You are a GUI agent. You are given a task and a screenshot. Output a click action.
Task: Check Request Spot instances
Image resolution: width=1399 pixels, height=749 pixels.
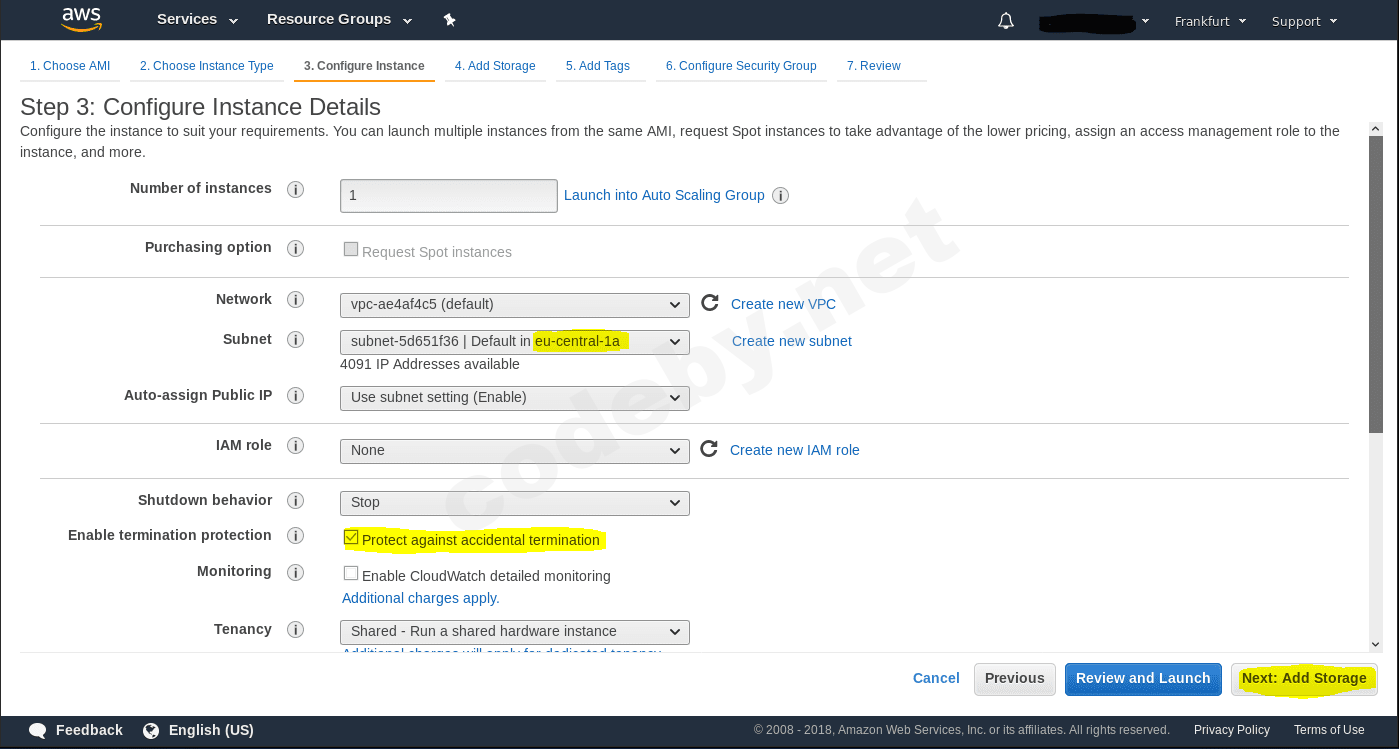[351, 249]
